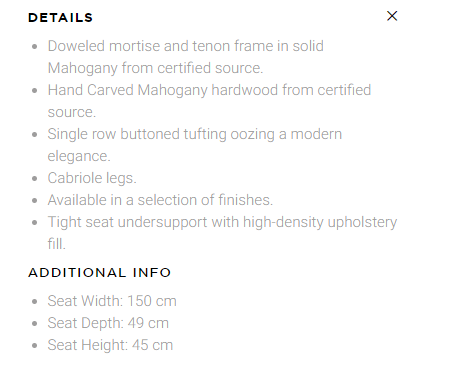This screenshot has height=369, width=454.
Task: Select the Doweled mortise and tenon frame line
Action: tap(186, 46)
